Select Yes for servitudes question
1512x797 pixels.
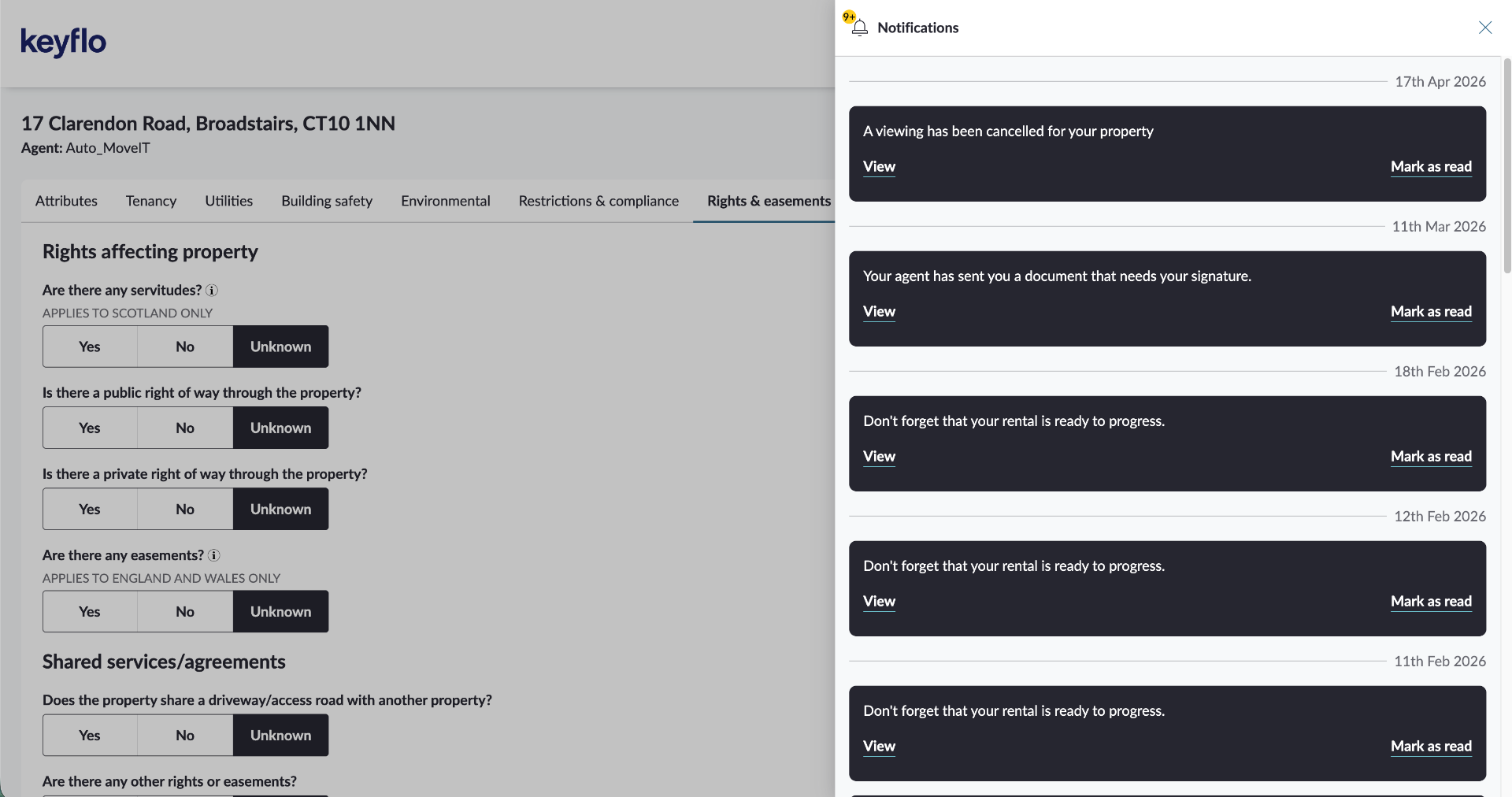pyautogui.click(x=90, y=347)
